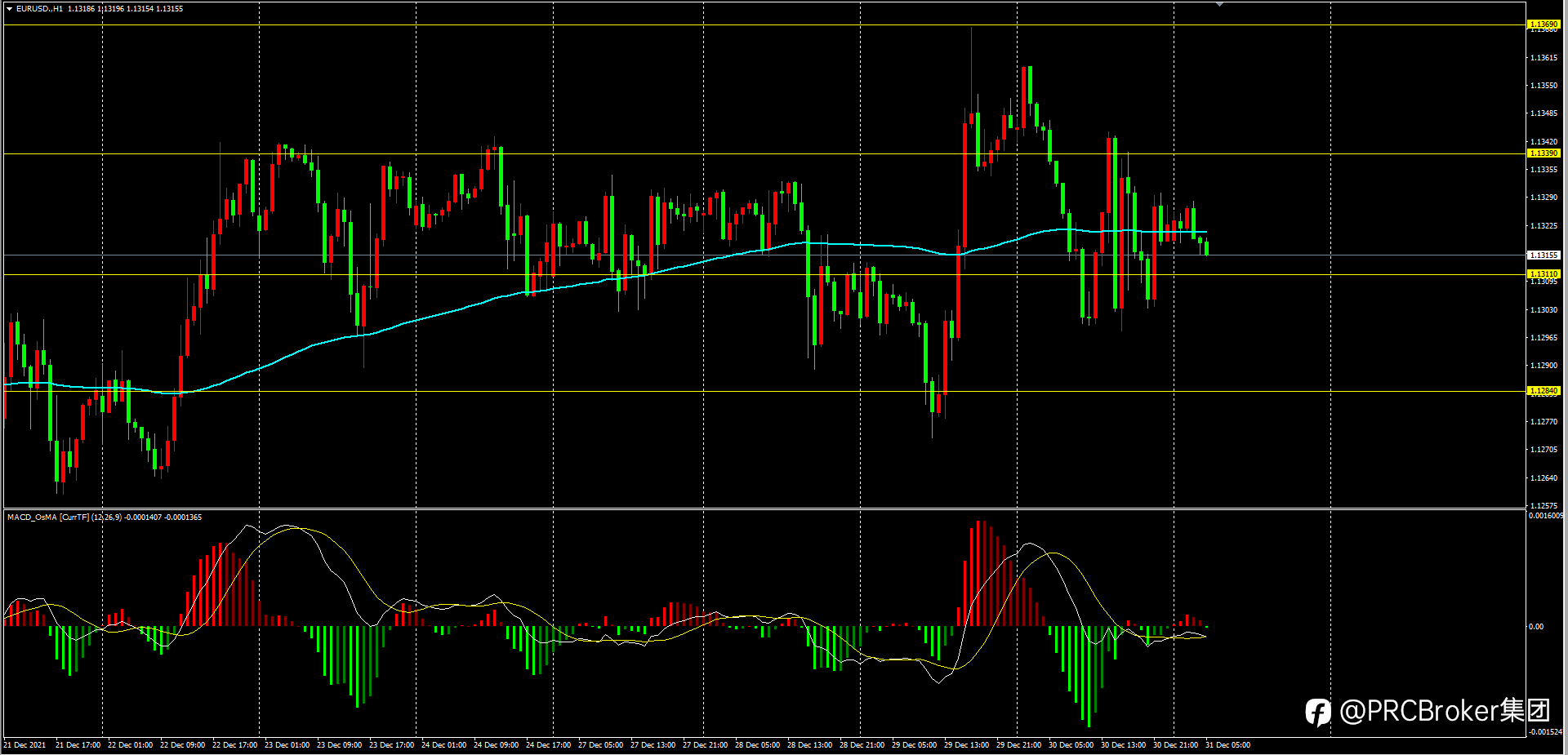Click time axis label 28 Dec 13:00
This screenshot has width=1568, height=755.
pyautogui.click(x=809, y=745)
